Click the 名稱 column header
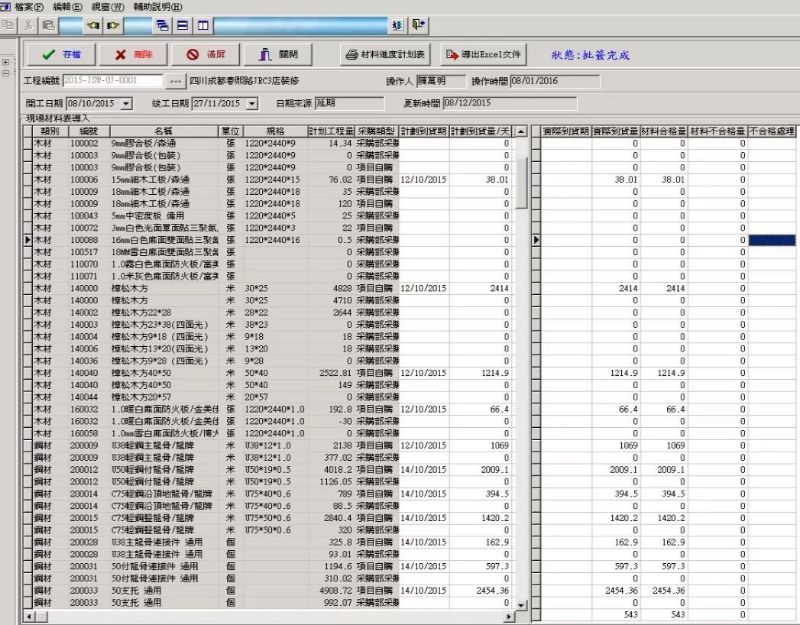 164,131
